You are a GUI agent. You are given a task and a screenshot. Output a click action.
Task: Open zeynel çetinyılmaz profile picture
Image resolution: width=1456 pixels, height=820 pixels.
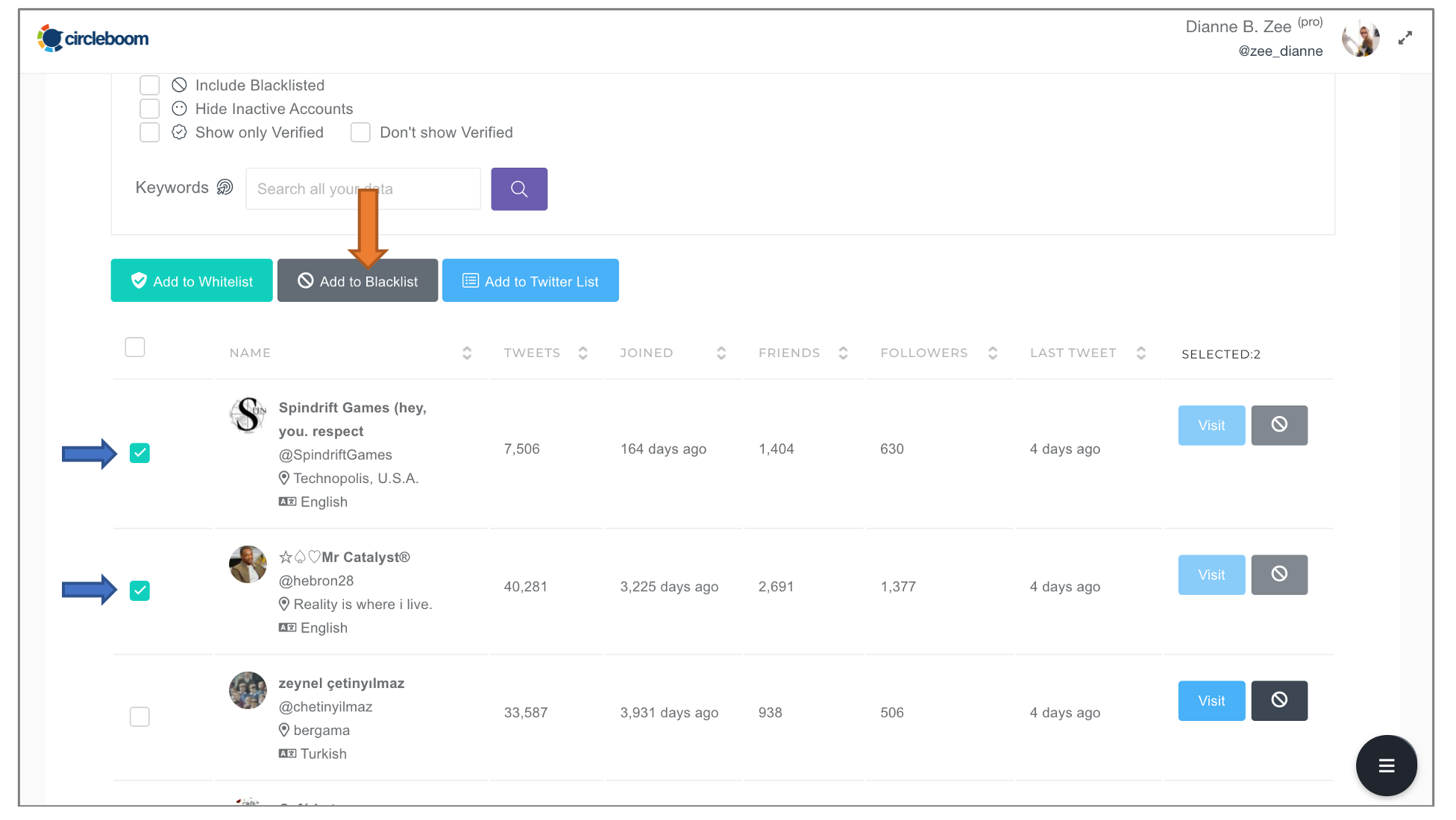[x=248, y=690]
